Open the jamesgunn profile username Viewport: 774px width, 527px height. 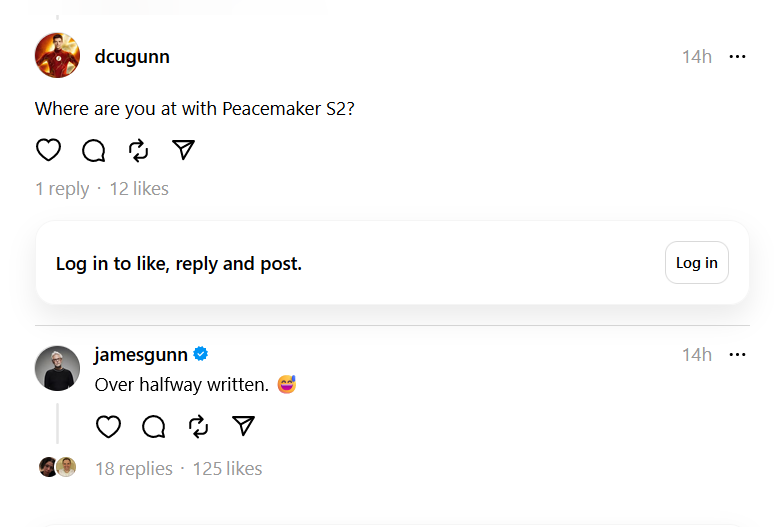point(142,355)
